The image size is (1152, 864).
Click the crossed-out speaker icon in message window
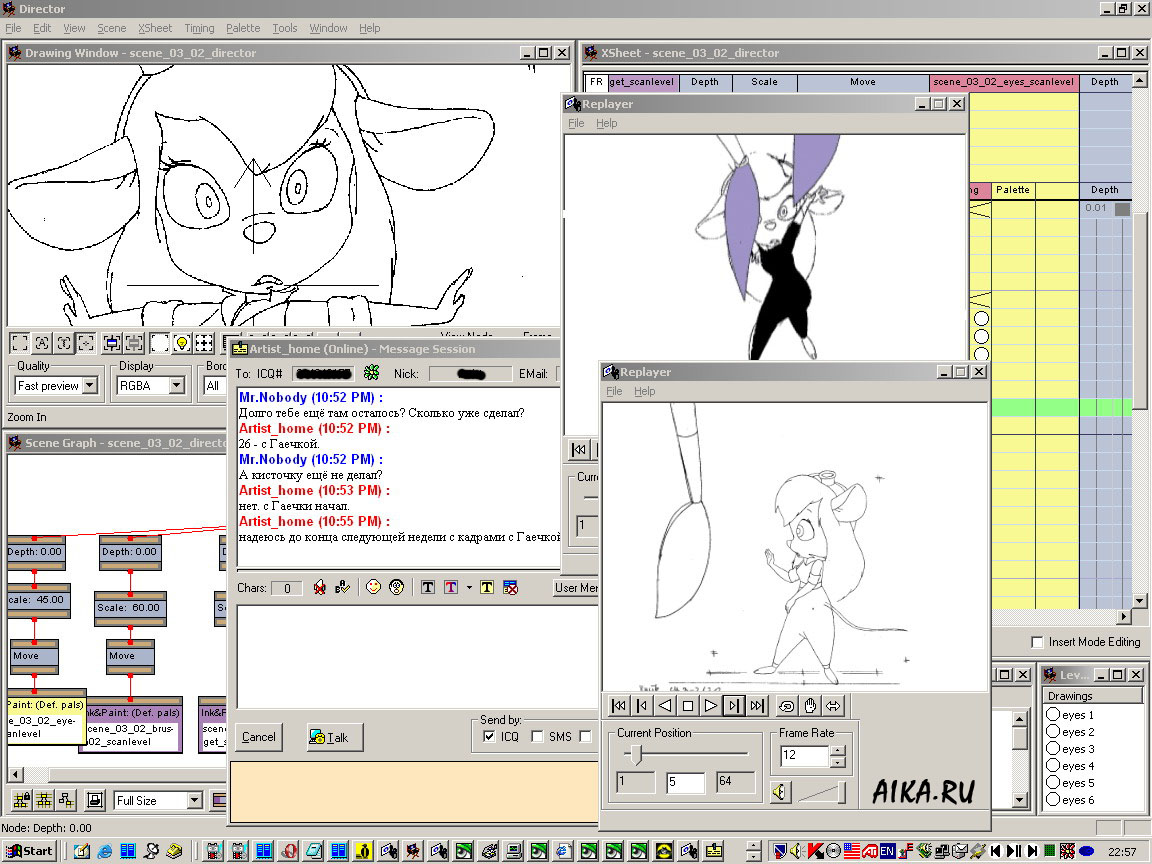320,587
